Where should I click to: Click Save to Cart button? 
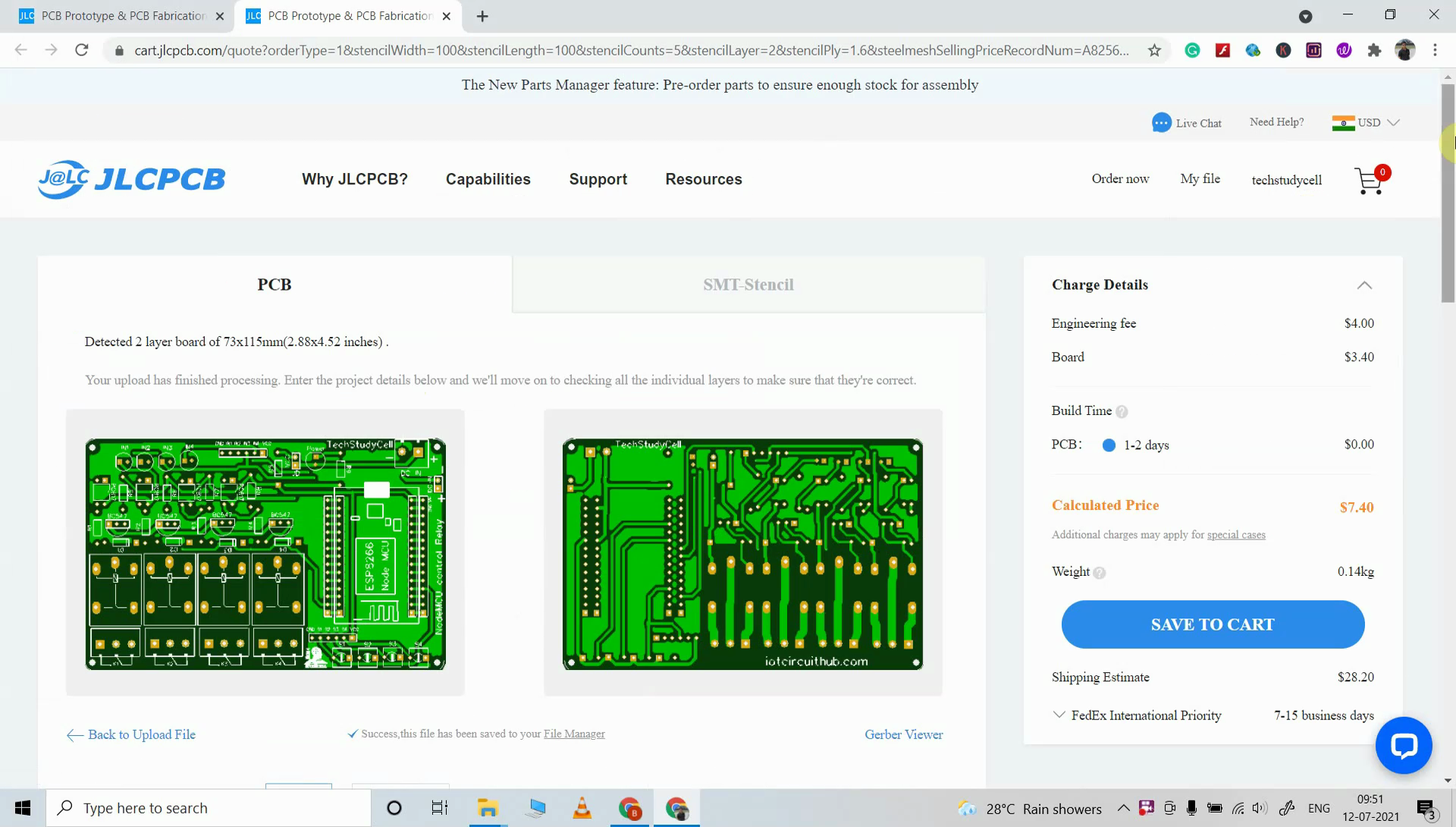(1213, 624)
